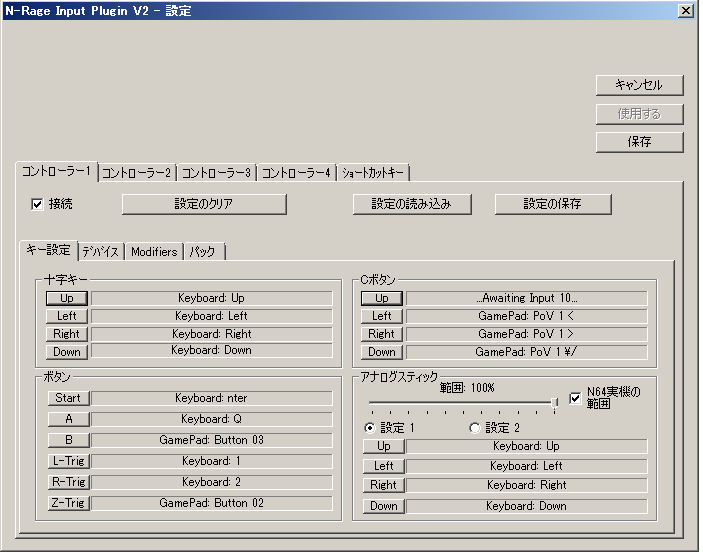Click the アナログスティック Left button
703x552 pixels.
point(384,466)
